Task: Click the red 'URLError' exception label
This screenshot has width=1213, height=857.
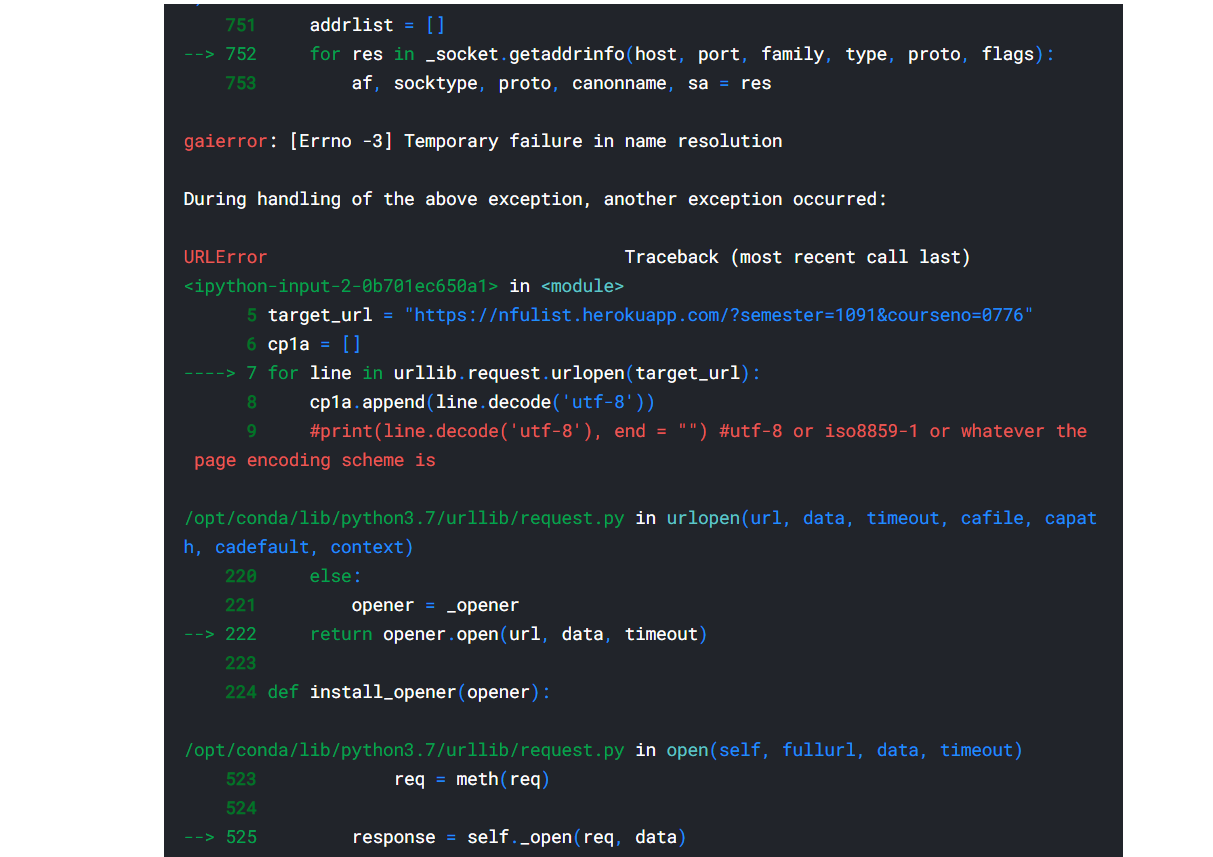Action: pos(225,257)
